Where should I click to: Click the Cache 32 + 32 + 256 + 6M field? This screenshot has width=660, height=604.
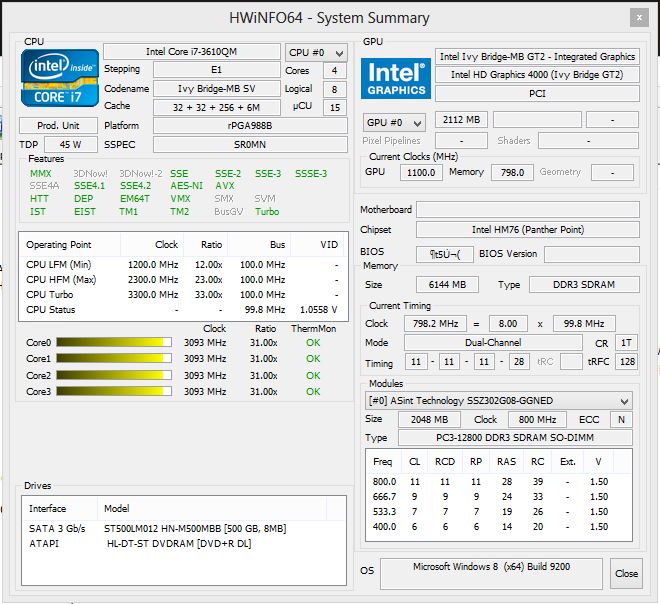point(216,107)
